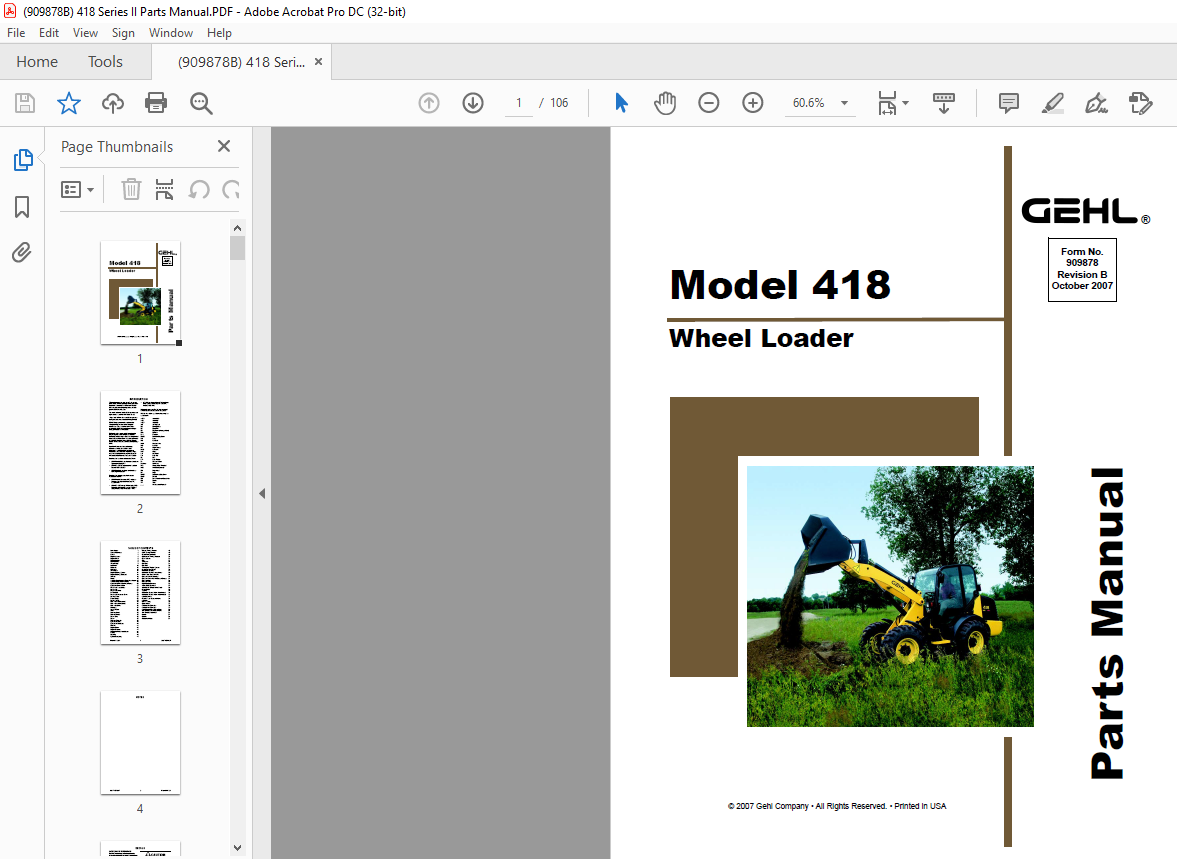Select the page 1 thumbnail
Viewport: 1177px width, 859px height.
[140, 293]
